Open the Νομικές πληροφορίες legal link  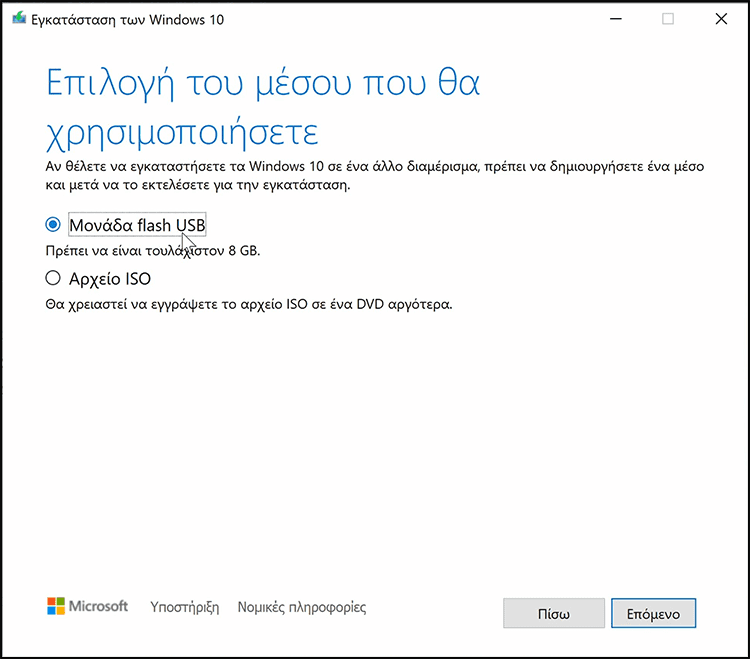(x=302, y=607)
